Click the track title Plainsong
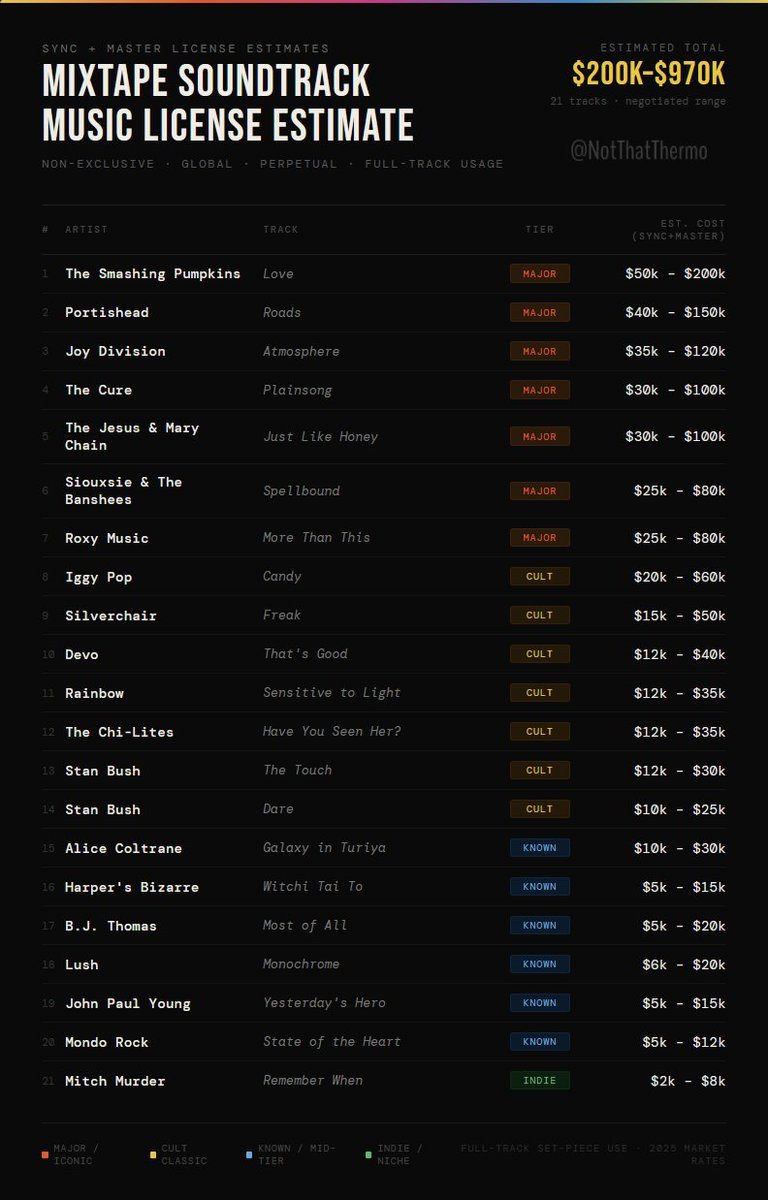This screenshot has width=768, height=1200. coord(299,391)
